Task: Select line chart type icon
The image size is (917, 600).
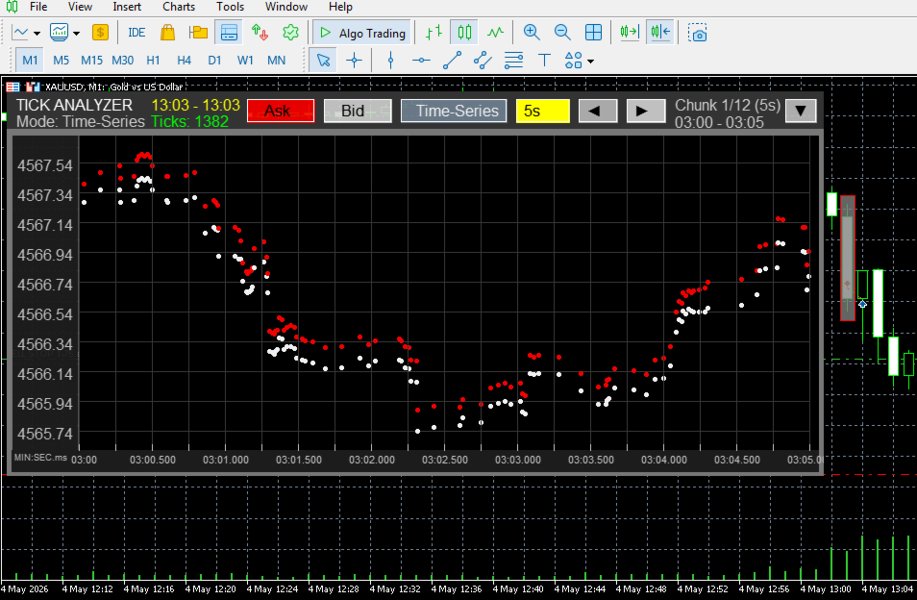Action: 495,33
